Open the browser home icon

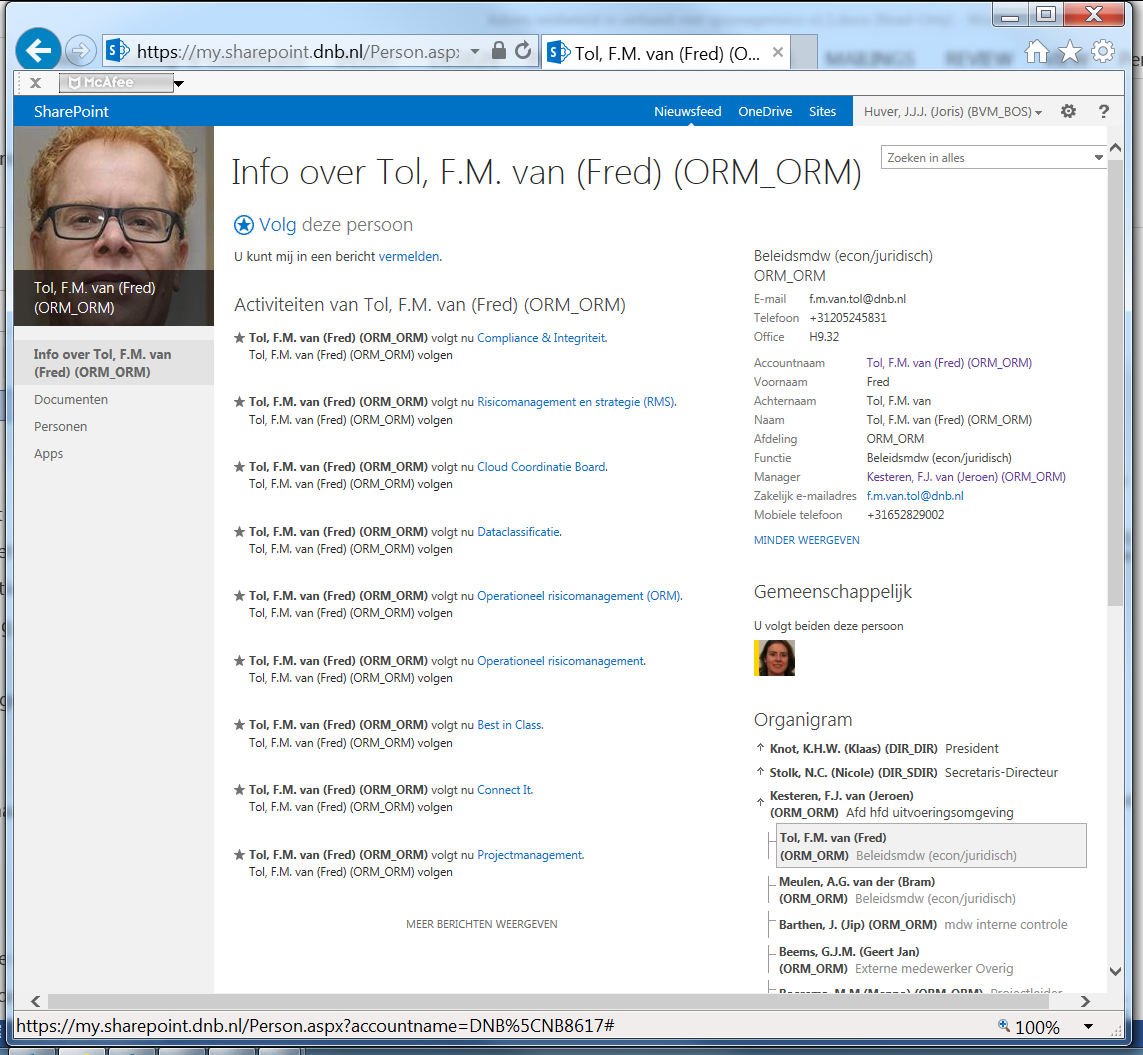tap(1037, 52)
